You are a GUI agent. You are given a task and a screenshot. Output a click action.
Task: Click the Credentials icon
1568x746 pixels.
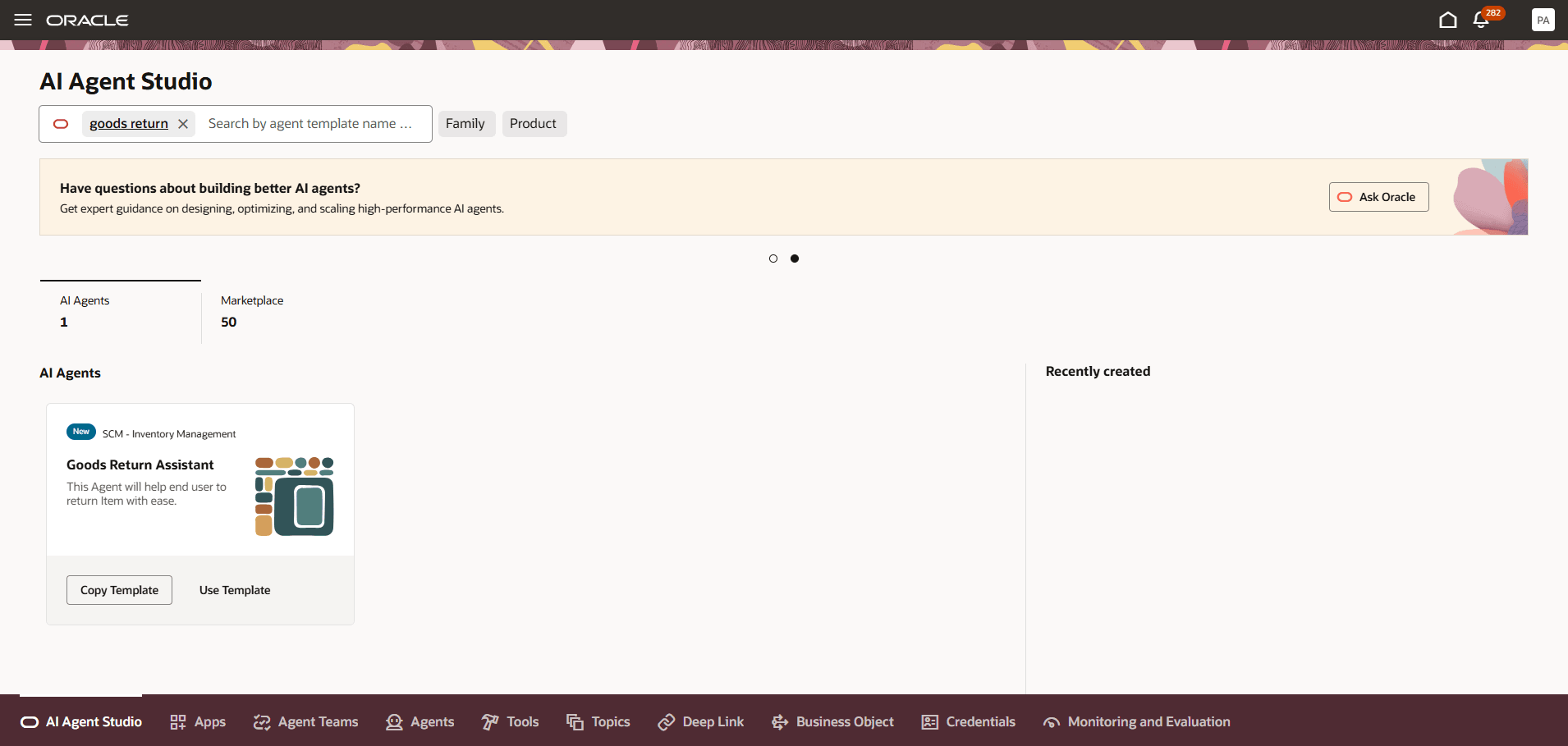pos(930,722)
